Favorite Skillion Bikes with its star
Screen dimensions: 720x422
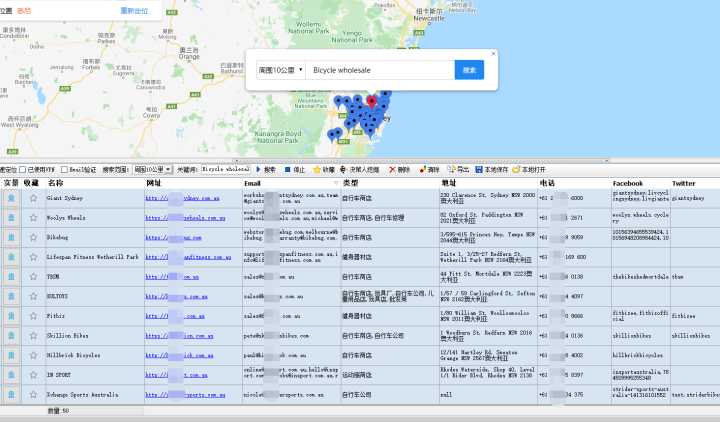click(x=33, y=336)
